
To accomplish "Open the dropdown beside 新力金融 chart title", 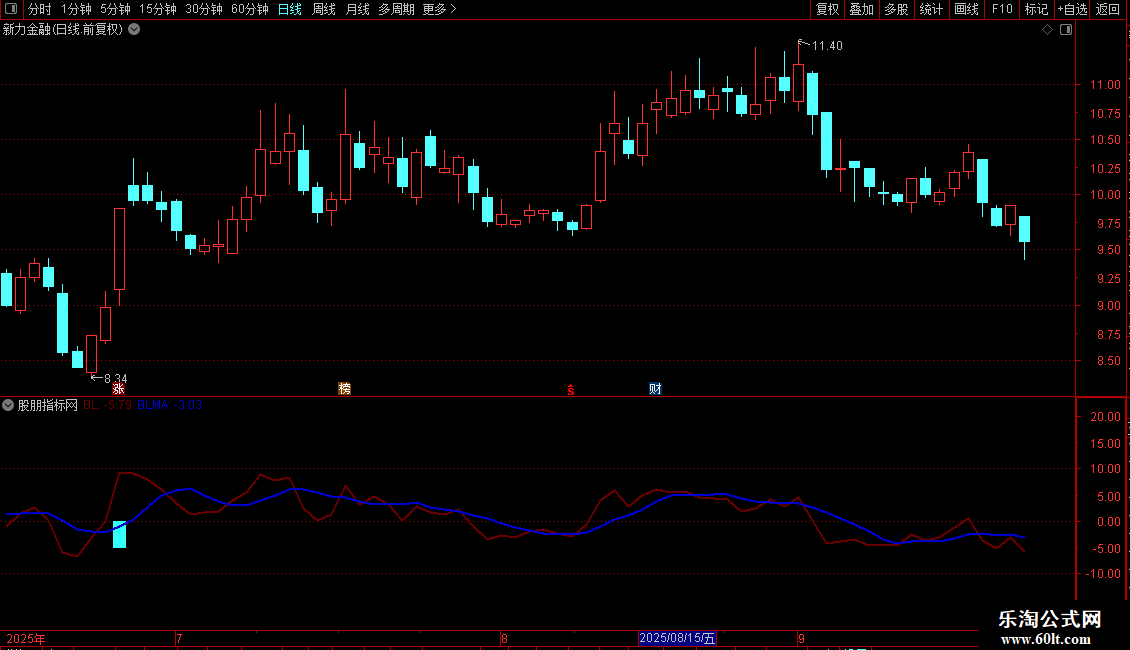I will (x=134, y=30).
